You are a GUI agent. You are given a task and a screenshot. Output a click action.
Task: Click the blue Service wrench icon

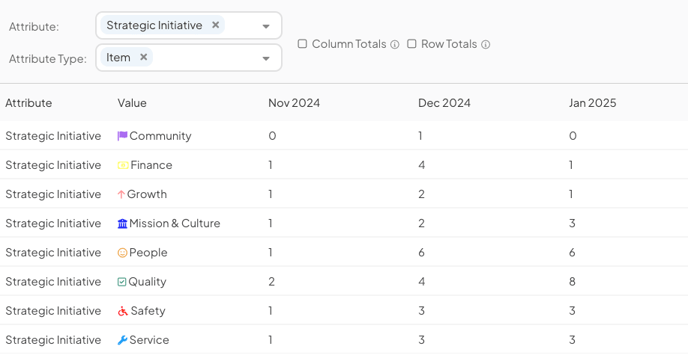(x=122, y=340)
